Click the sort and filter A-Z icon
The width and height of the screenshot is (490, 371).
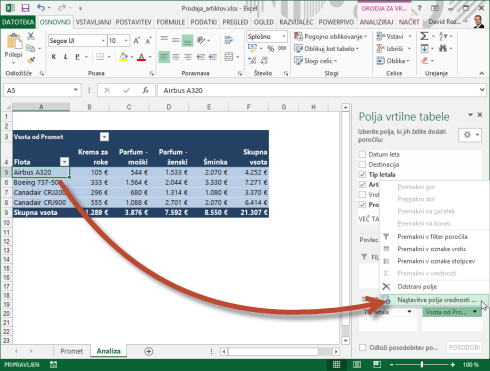point(443,36)
